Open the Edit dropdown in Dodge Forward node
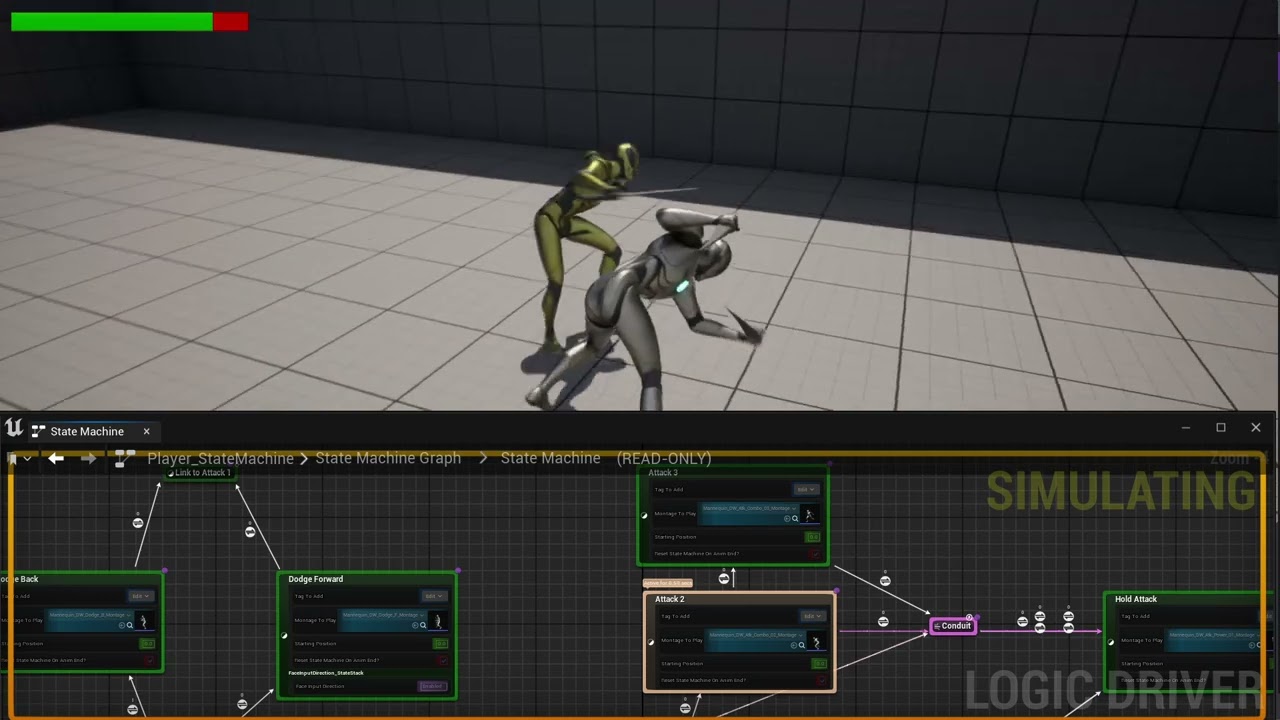Screen dimensions: 1280x720 [x=434, y=596]
